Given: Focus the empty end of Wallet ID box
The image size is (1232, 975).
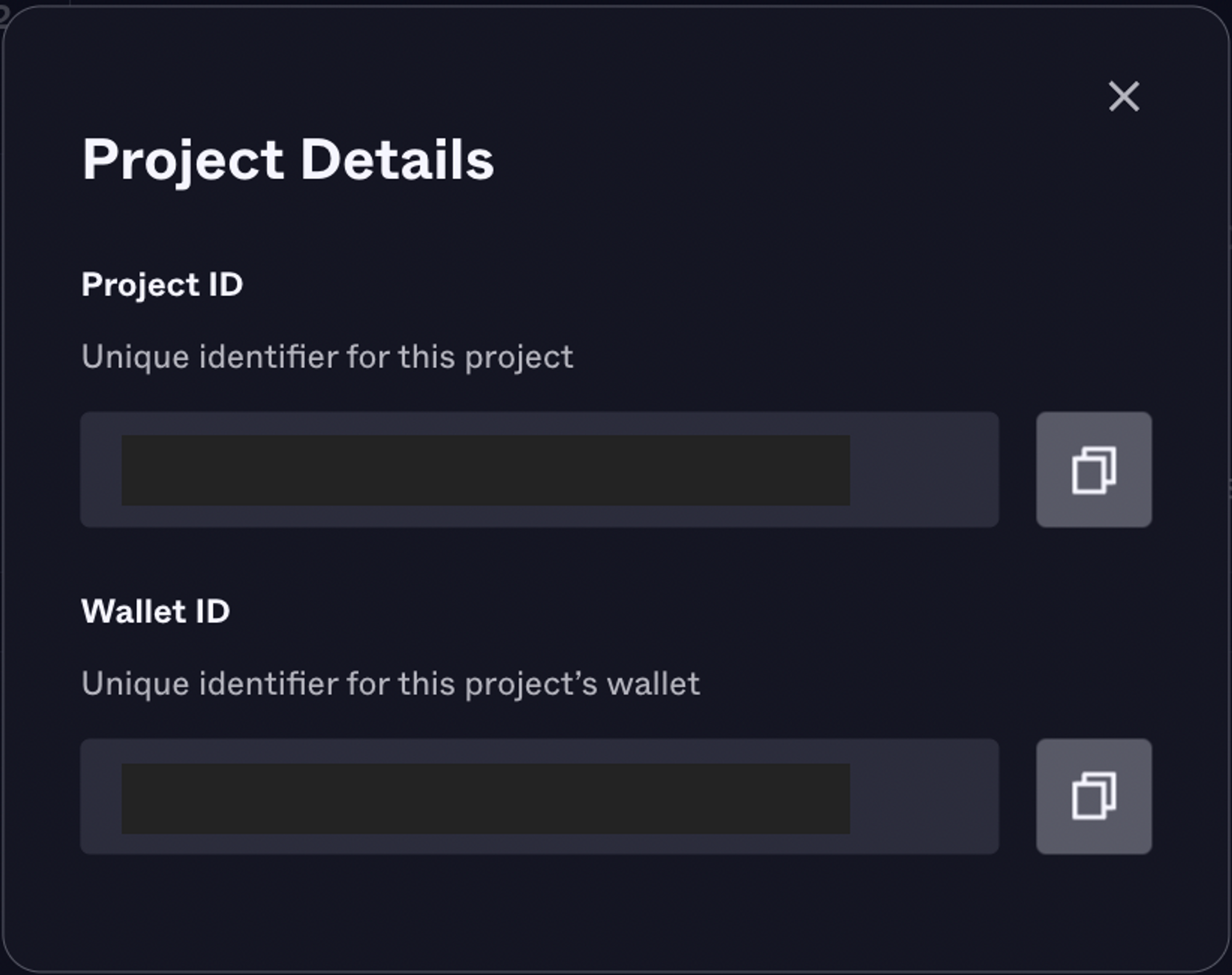Looking at the screenshot, I should pos(924,796).
